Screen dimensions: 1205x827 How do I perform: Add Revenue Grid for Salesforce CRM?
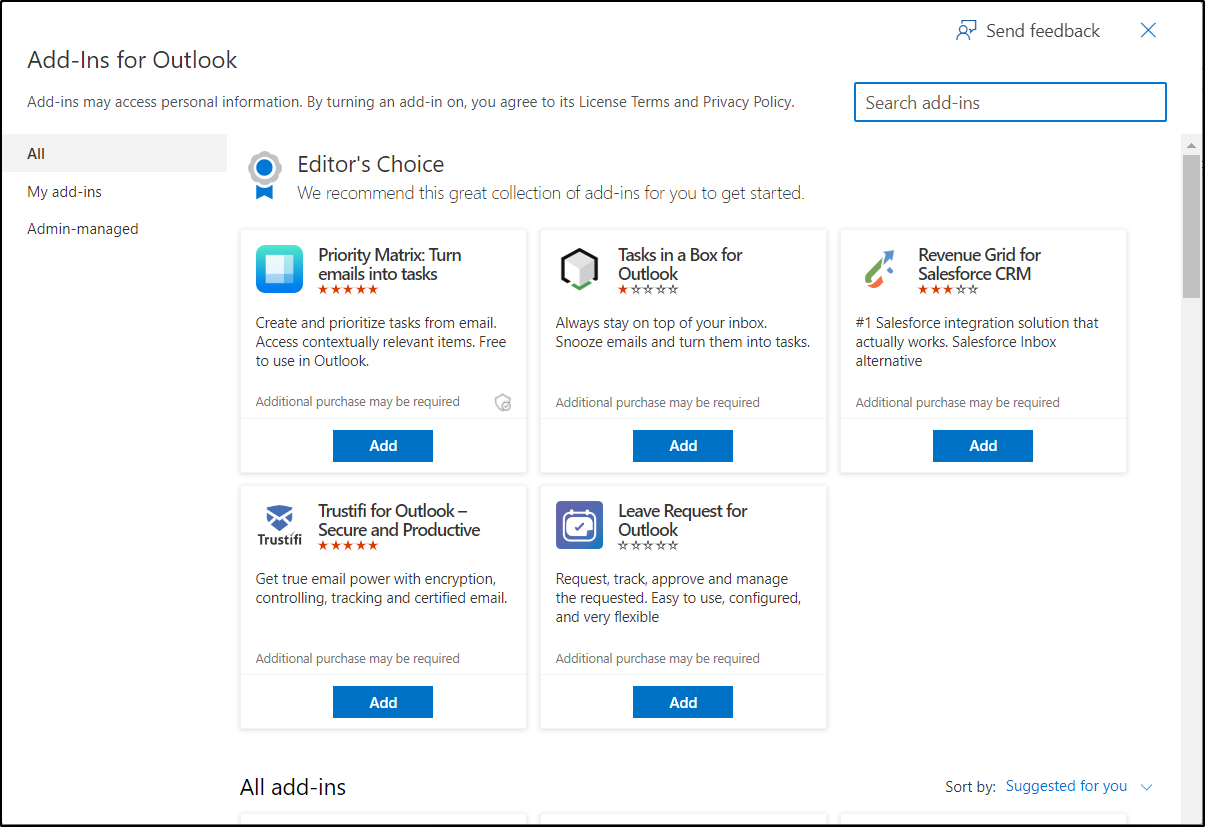tap(983, 446)
